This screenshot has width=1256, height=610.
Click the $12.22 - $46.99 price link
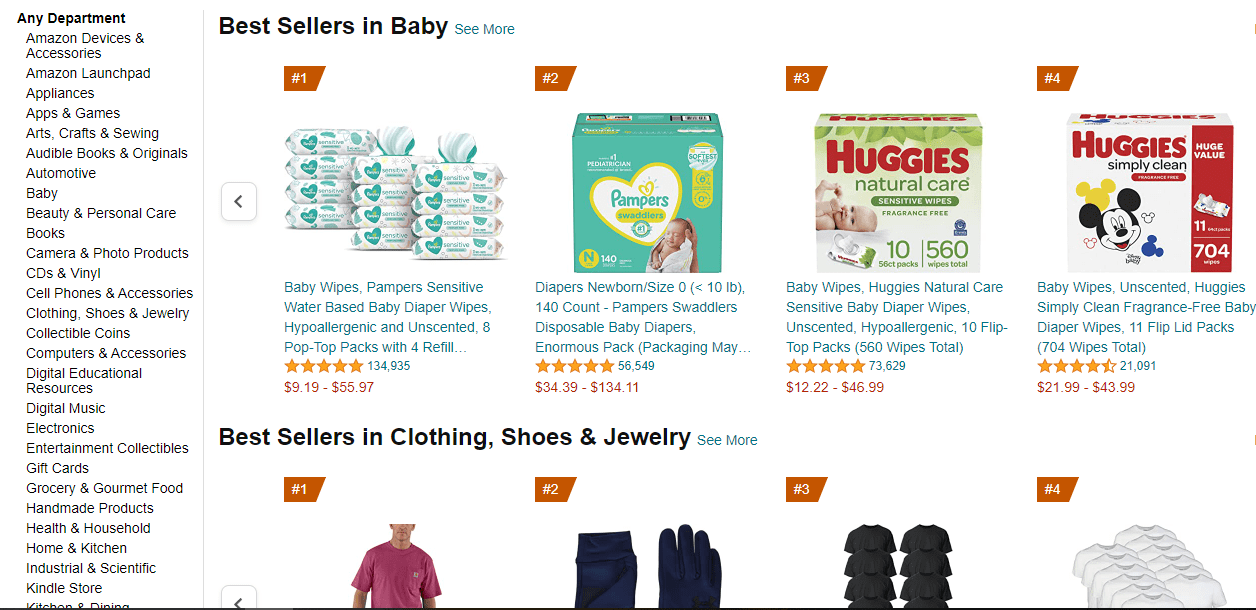click(835, 387)
